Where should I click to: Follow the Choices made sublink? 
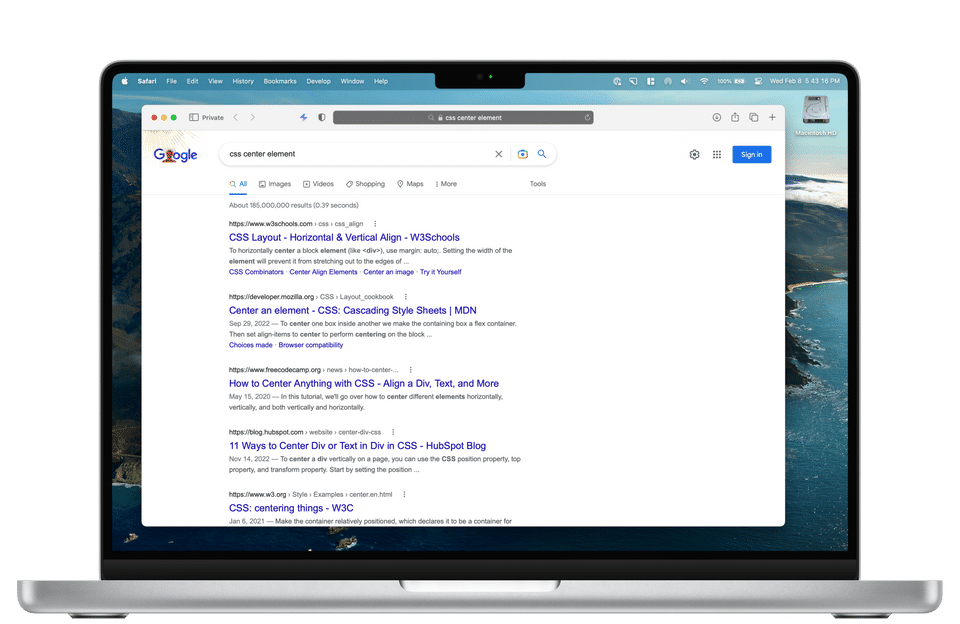pos(250,345)
